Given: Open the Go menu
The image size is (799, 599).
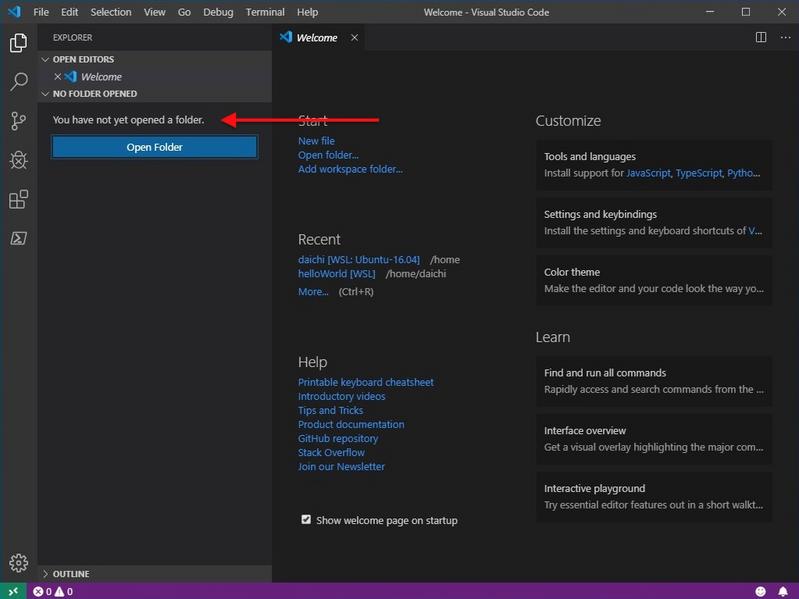Looking at the screenshot, I should tap(184, 12).
